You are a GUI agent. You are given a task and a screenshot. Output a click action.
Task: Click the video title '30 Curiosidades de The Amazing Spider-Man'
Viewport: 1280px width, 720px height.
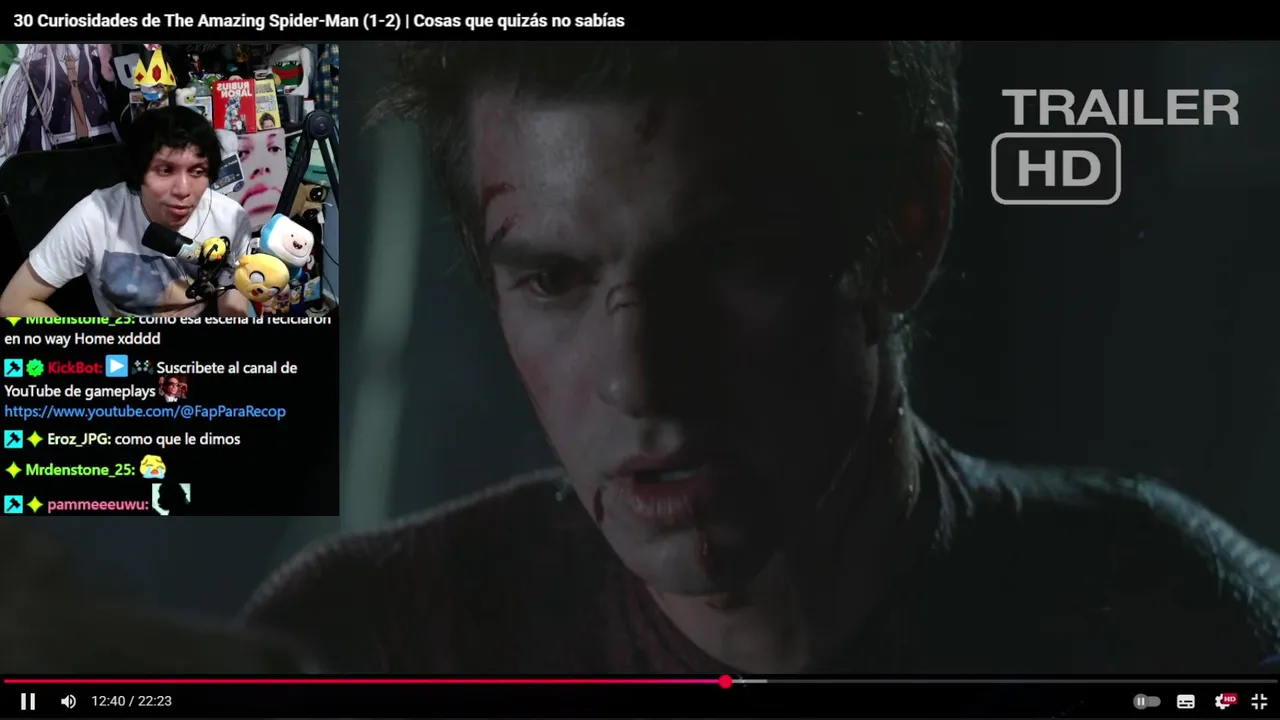click(319, 21)
